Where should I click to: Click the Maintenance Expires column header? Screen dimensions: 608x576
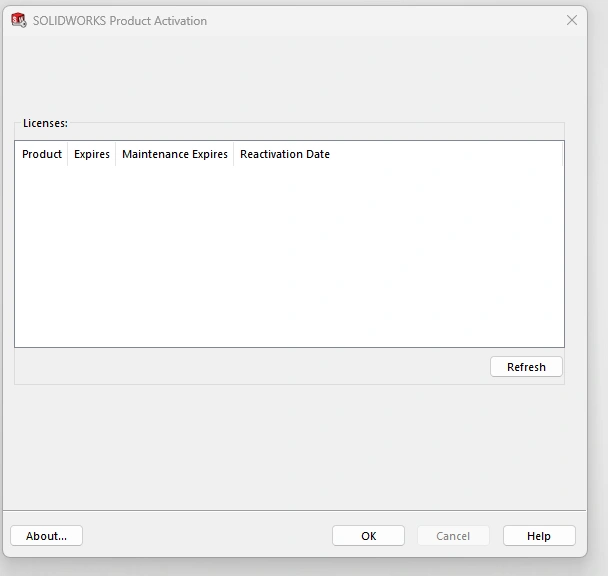(174, 154)
